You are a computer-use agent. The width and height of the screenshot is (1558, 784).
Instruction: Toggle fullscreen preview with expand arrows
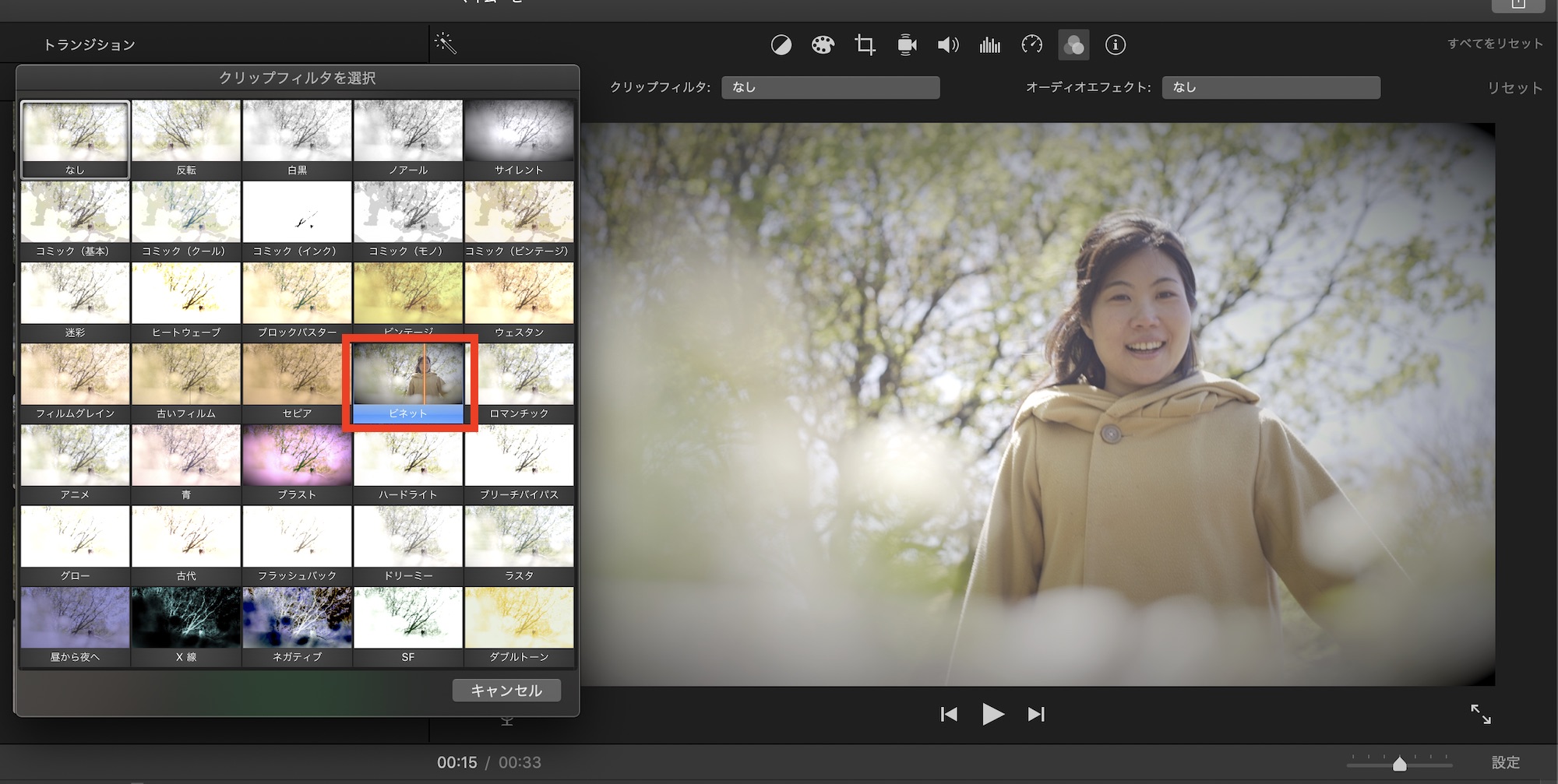coord(1480,714)
